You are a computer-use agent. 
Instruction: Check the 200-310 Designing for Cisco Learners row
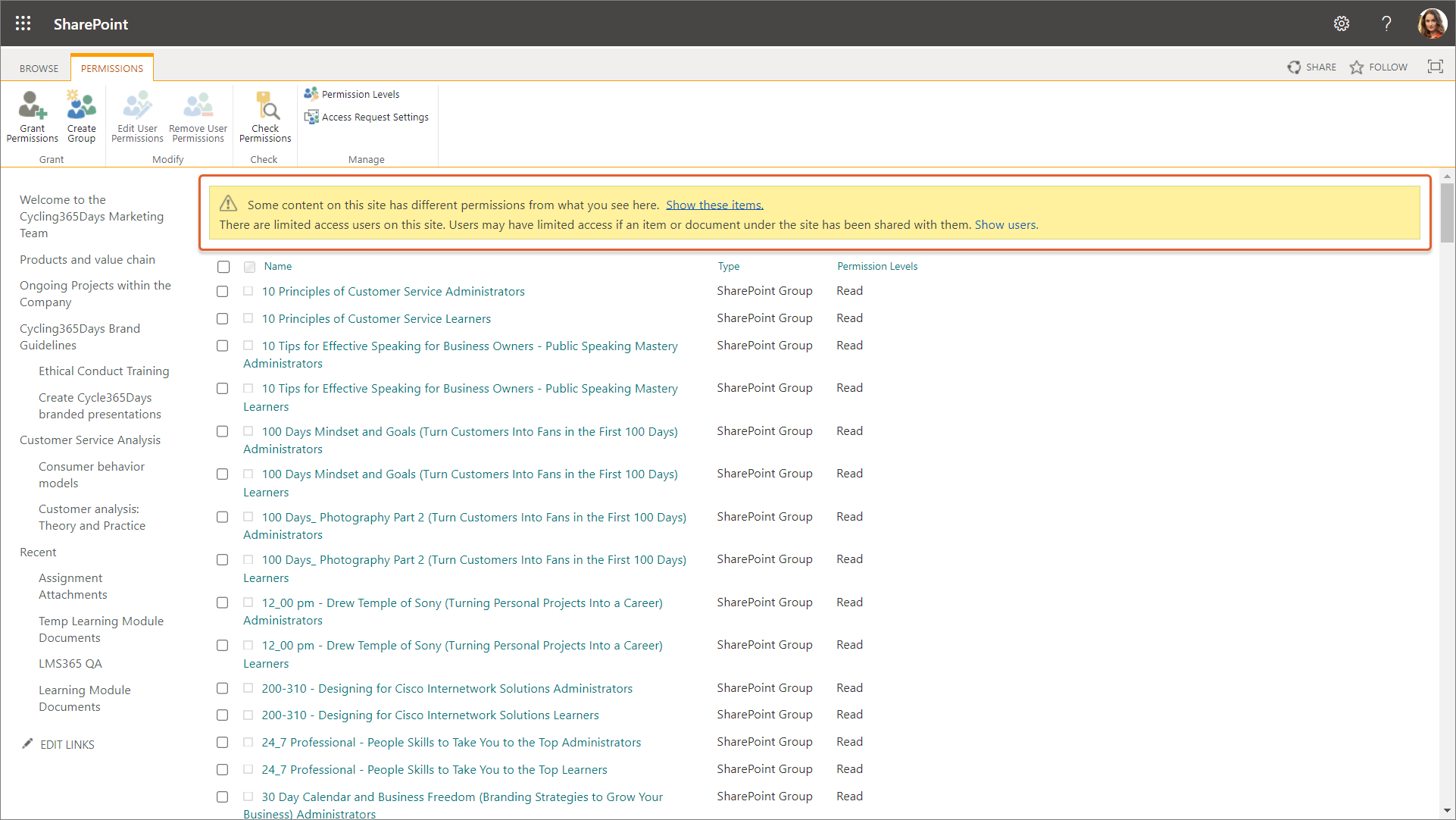click(222, 715)
